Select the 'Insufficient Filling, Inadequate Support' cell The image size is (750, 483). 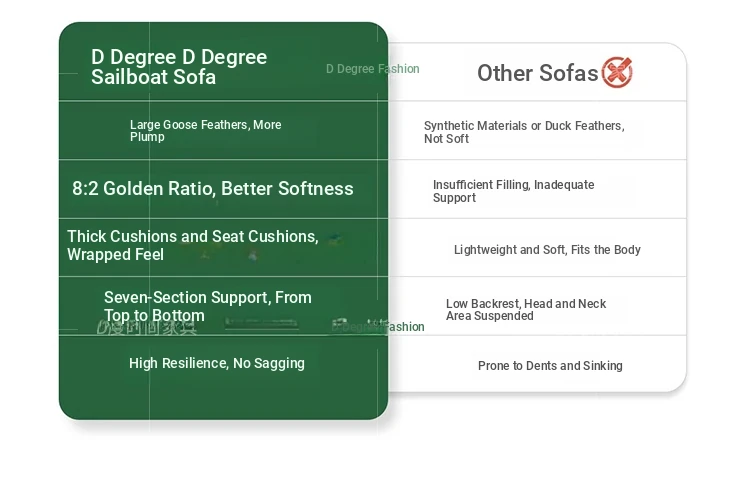(x=513, y=191)
